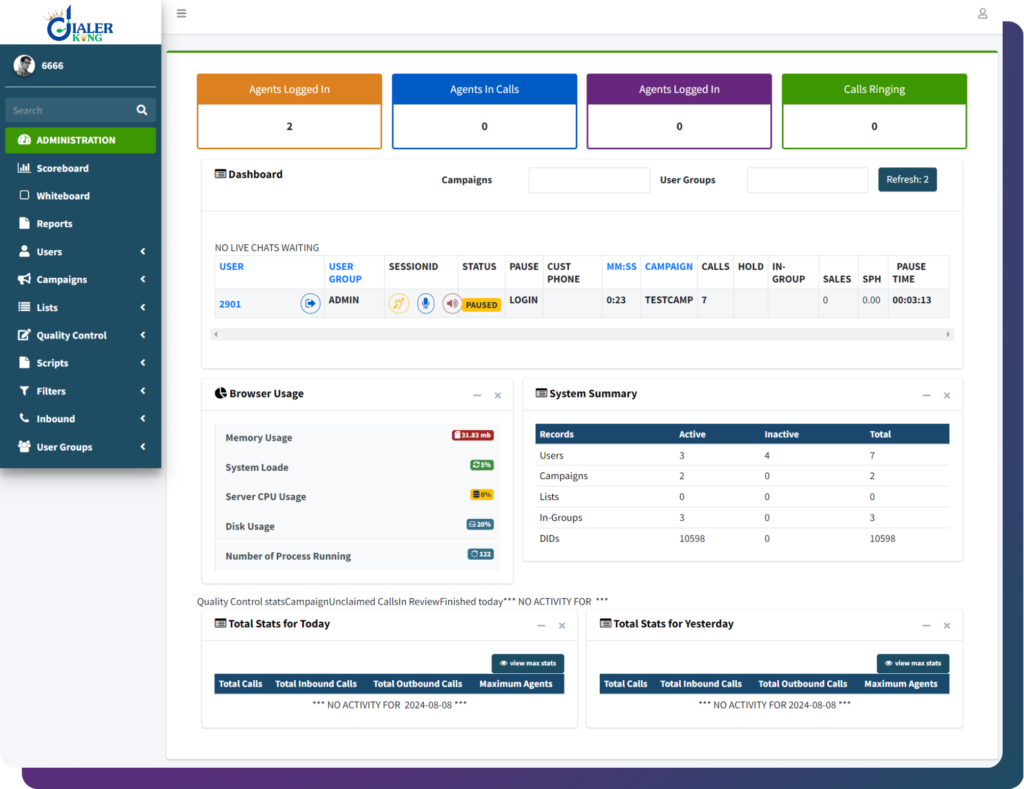Expand the Users submenu
1024x789 pixels.
tap(80, 251)
